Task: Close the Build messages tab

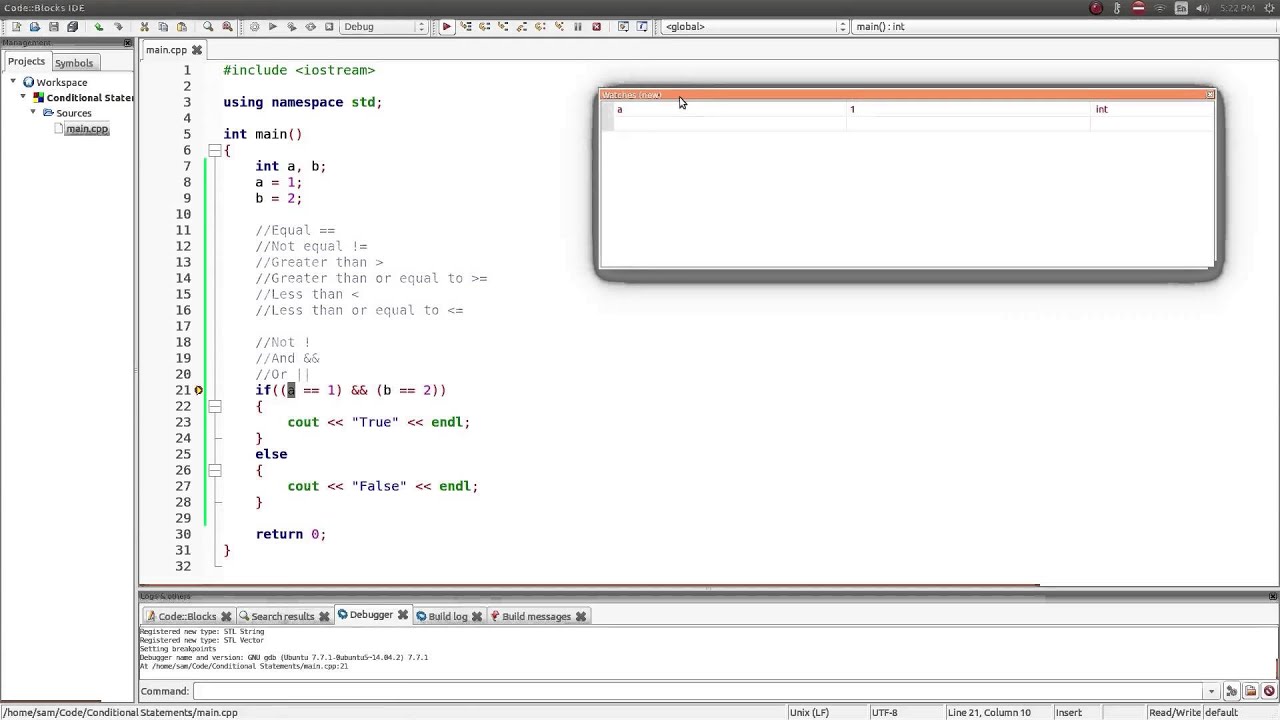Action: 581,616
